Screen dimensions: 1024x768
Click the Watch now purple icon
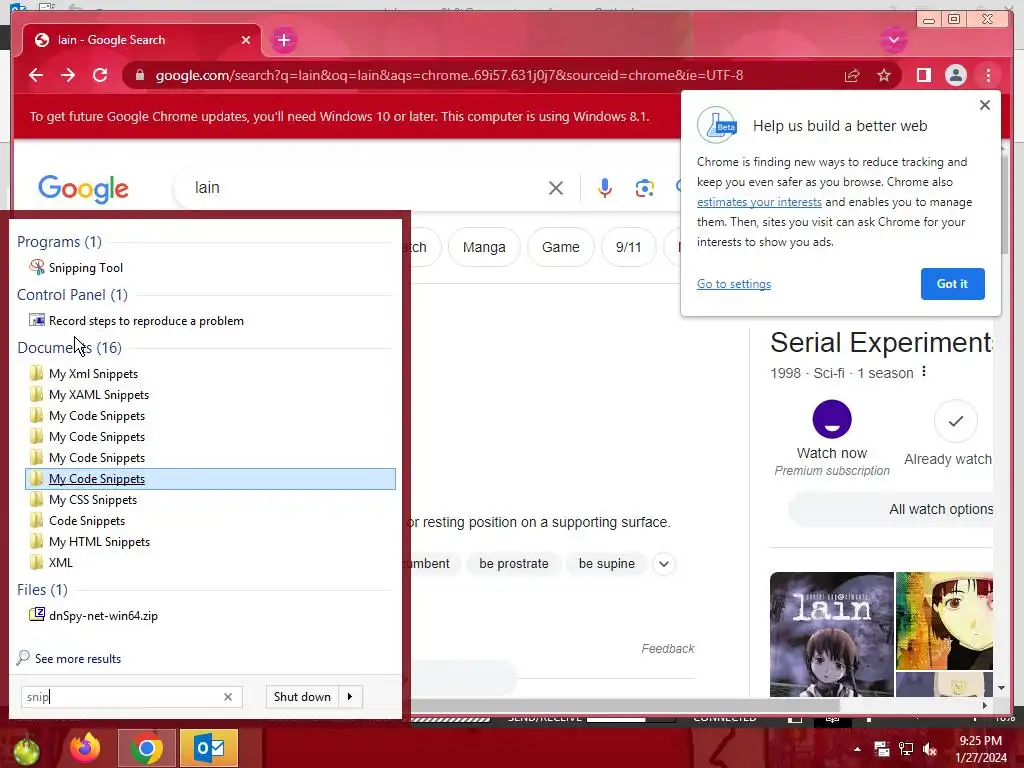pos(831,419)
